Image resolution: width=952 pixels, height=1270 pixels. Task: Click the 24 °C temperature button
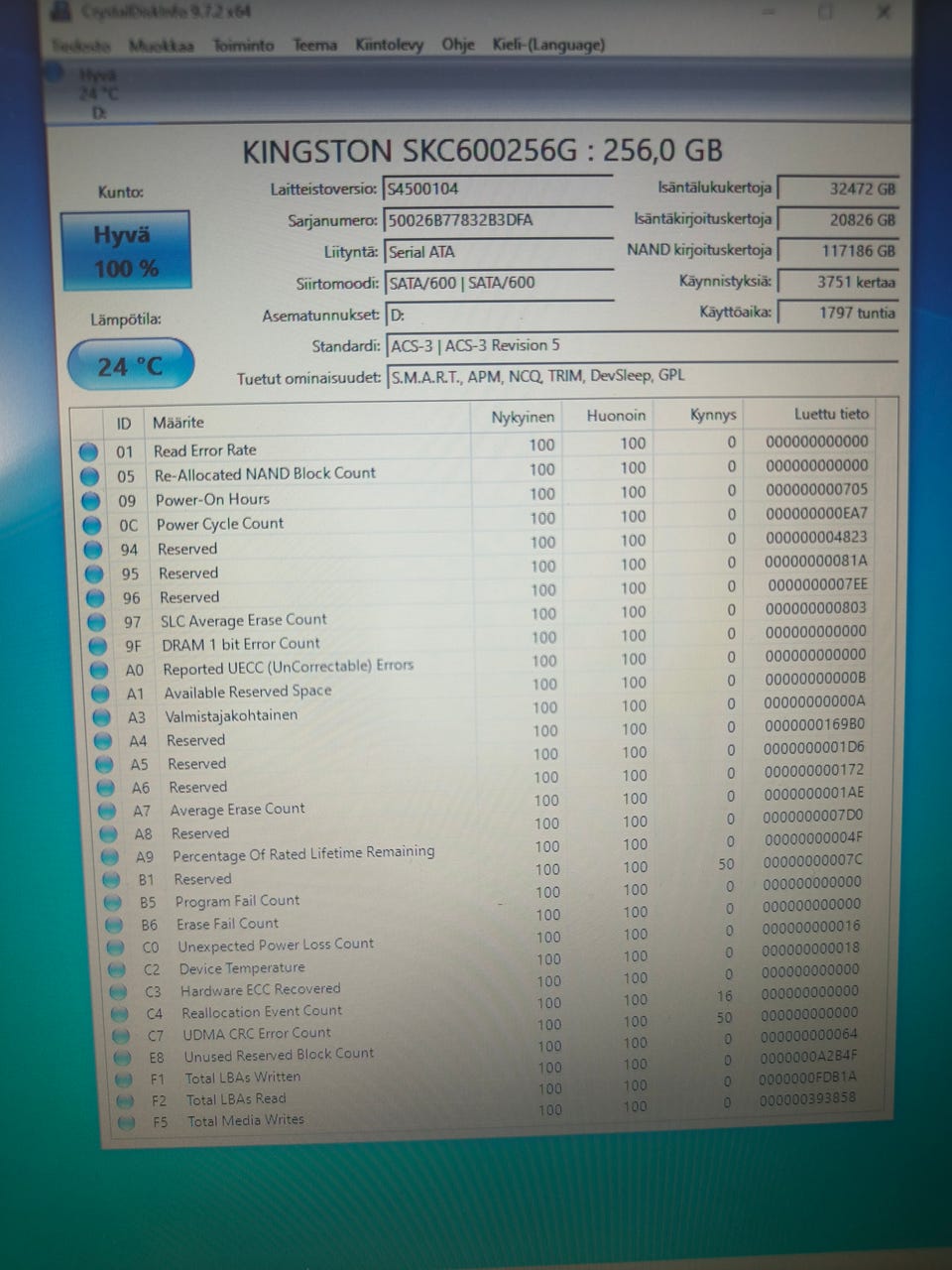(130, 365)
